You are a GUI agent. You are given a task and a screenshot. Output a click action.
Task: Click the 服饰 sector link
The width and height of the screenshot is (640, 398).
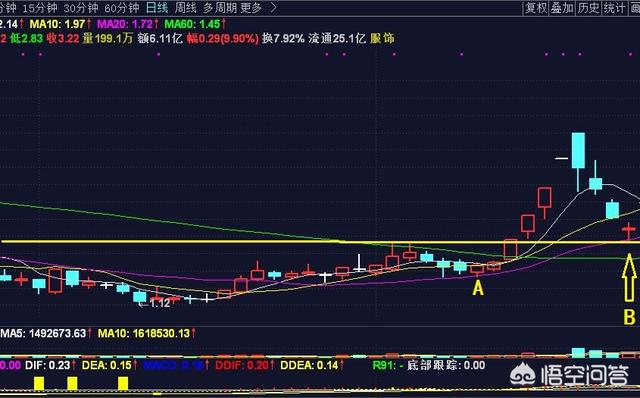point(382,38)
